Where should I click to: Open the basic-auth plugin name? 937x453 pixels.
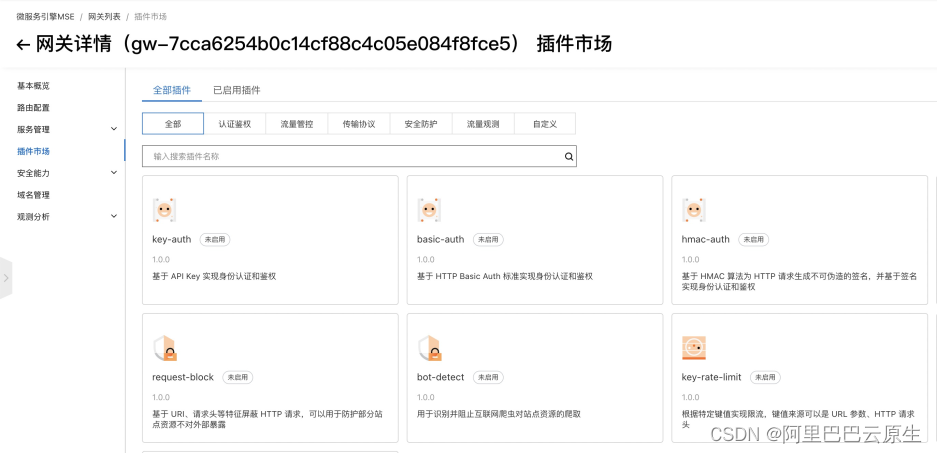point(440,239)
